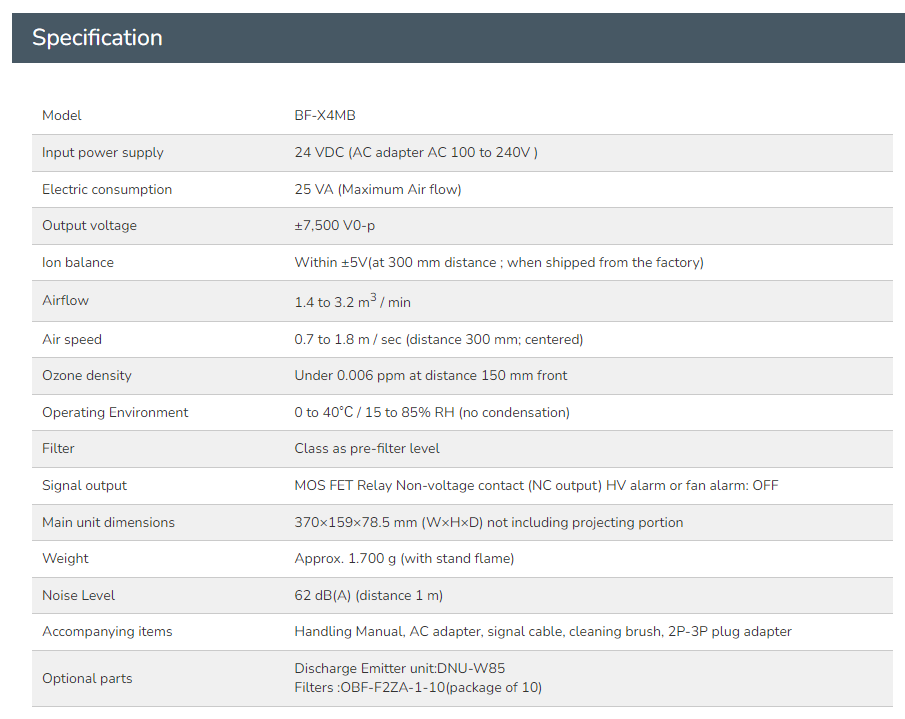The image size is (905, 719).
Task: Click the MOS FET Relay signal output text
Action: [x=536, y=486]
